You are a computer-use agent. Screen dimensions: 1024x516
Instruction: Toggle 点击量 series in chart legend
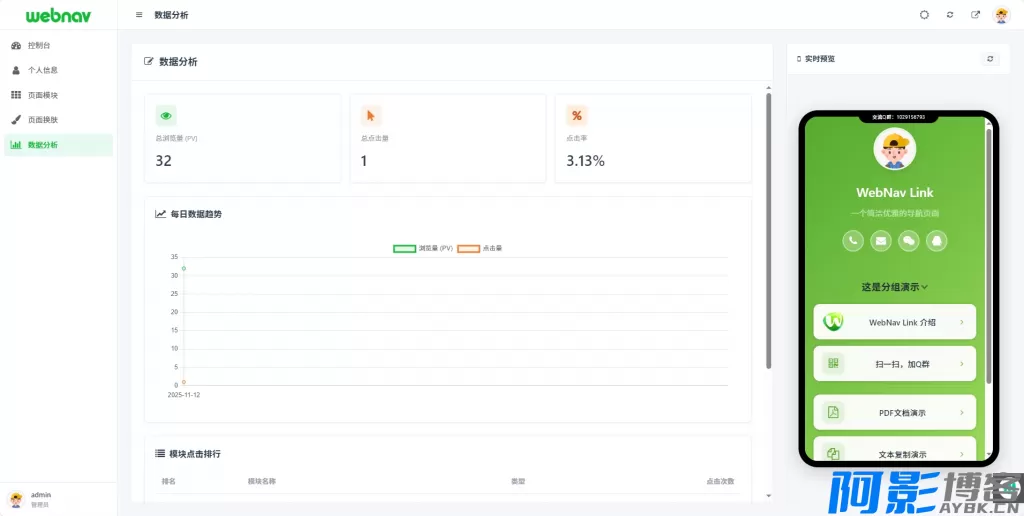coord(480,248)
